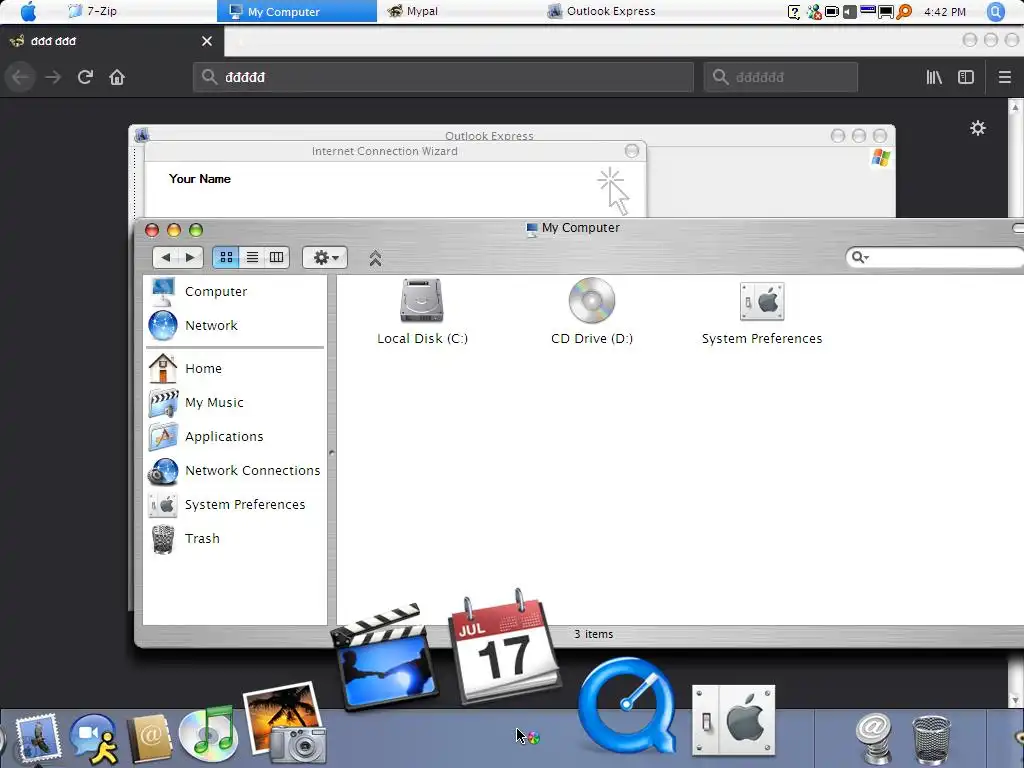This screenshot has height=768, width=1024.
Task: Open iCal calendar in the dock
Action: click(503, 648)
